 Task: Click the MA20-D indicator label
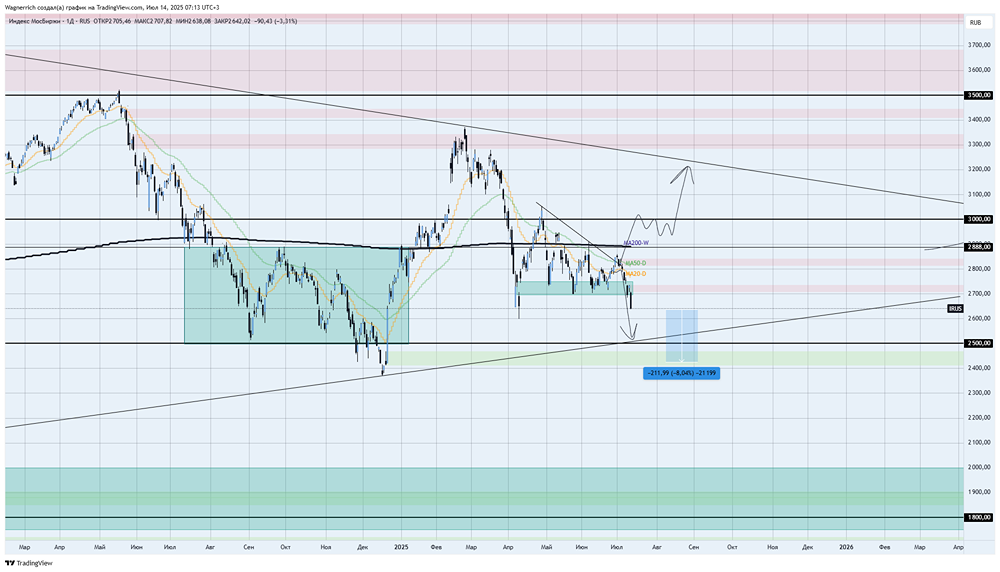(x=635, y=274)
